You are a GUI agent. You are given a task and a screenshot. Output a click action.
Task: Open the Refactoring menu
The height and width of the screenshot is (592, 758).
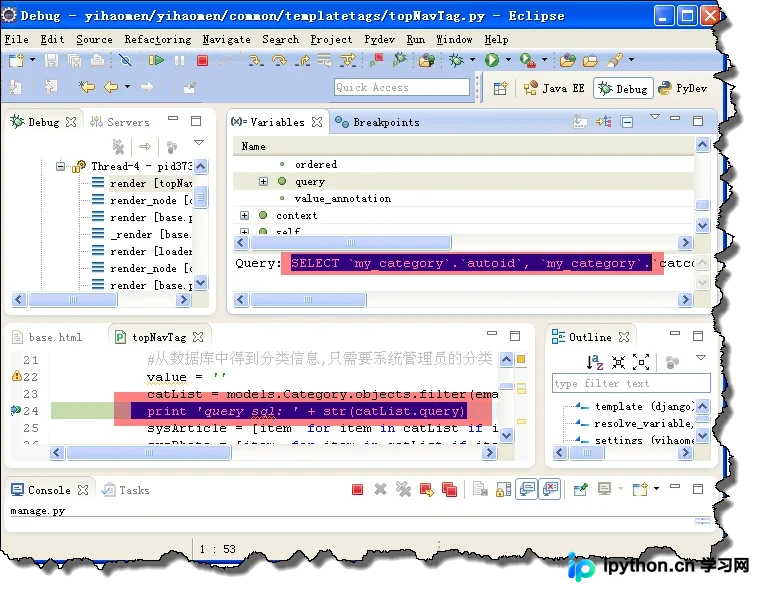pyautogui.click(x=158, y=39)
